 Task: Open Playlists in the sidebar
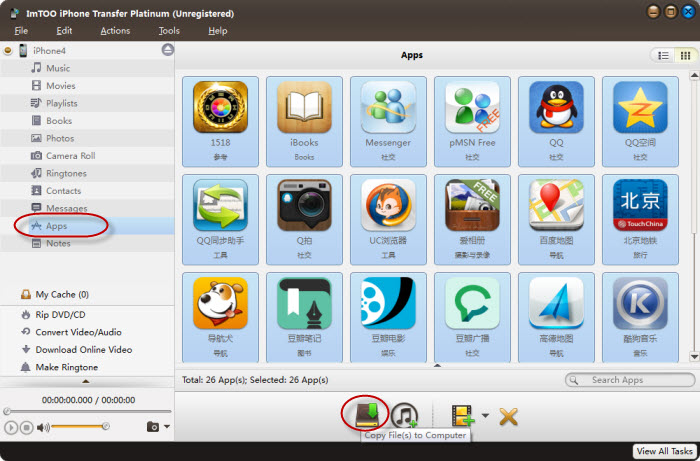(87, 103)
